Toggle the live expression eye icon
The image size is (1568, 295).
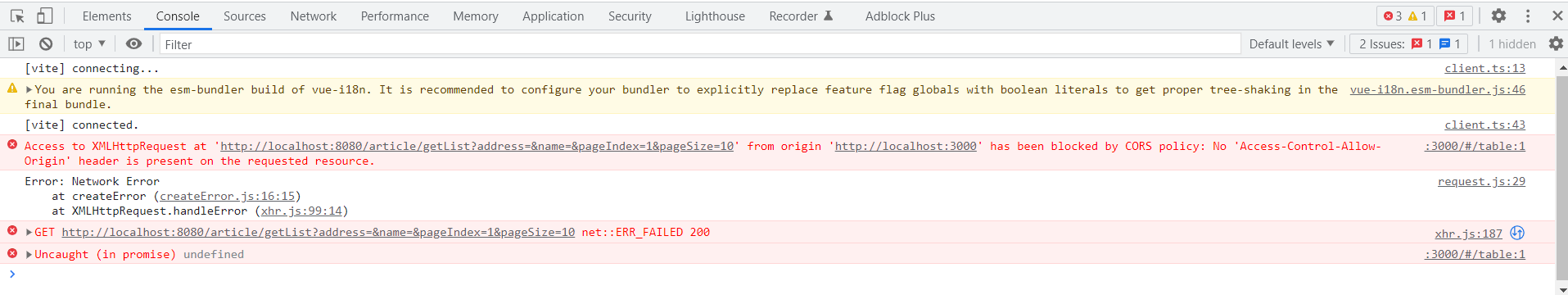[133, 44]
